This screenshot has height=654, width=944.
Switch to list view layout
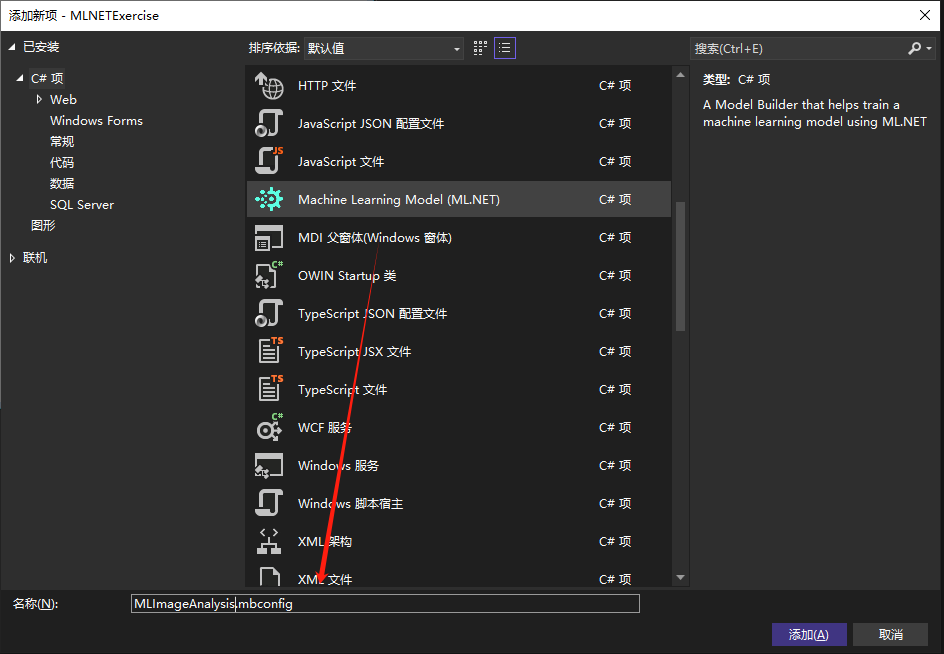coord(505,47)
